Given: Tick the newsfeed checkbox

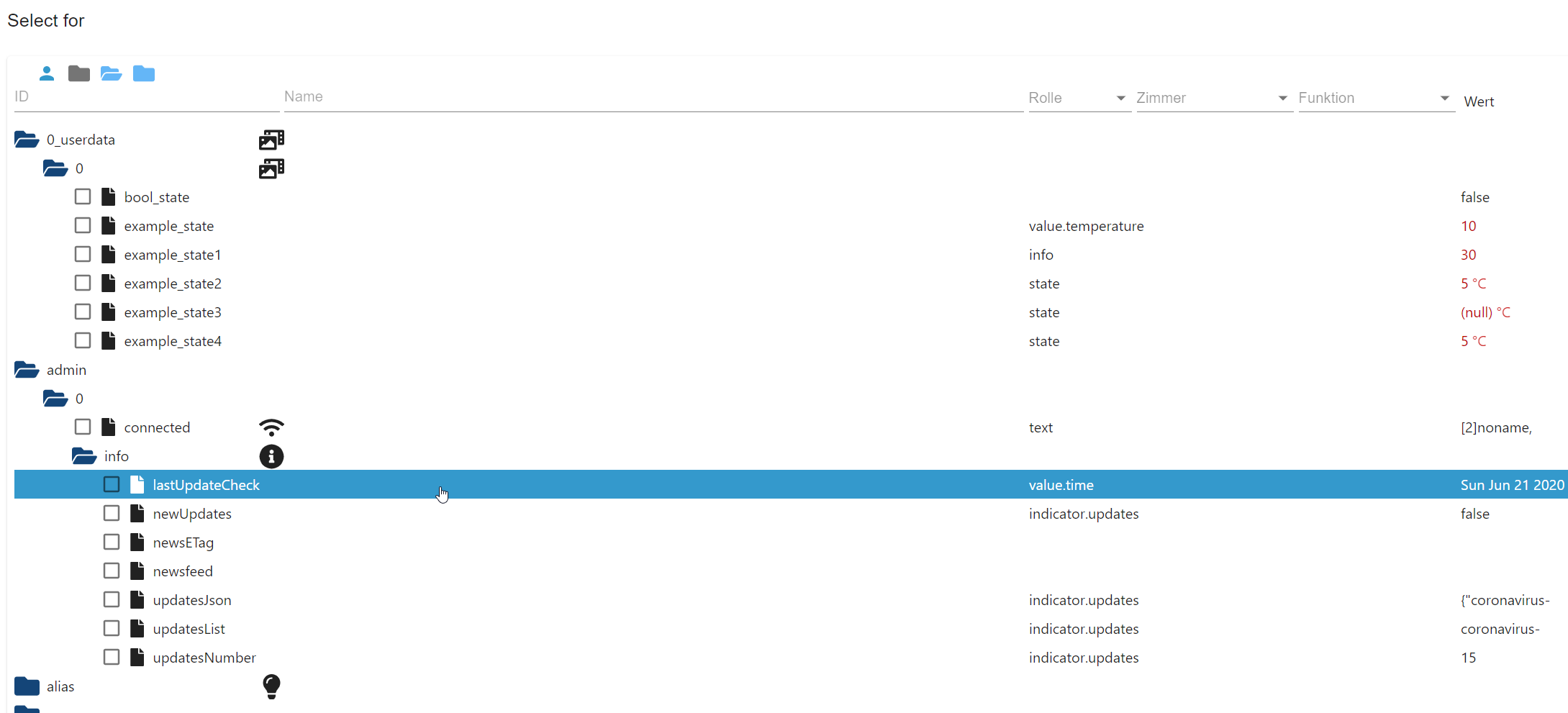Looking at the screenshot, I should coord(112,571).
